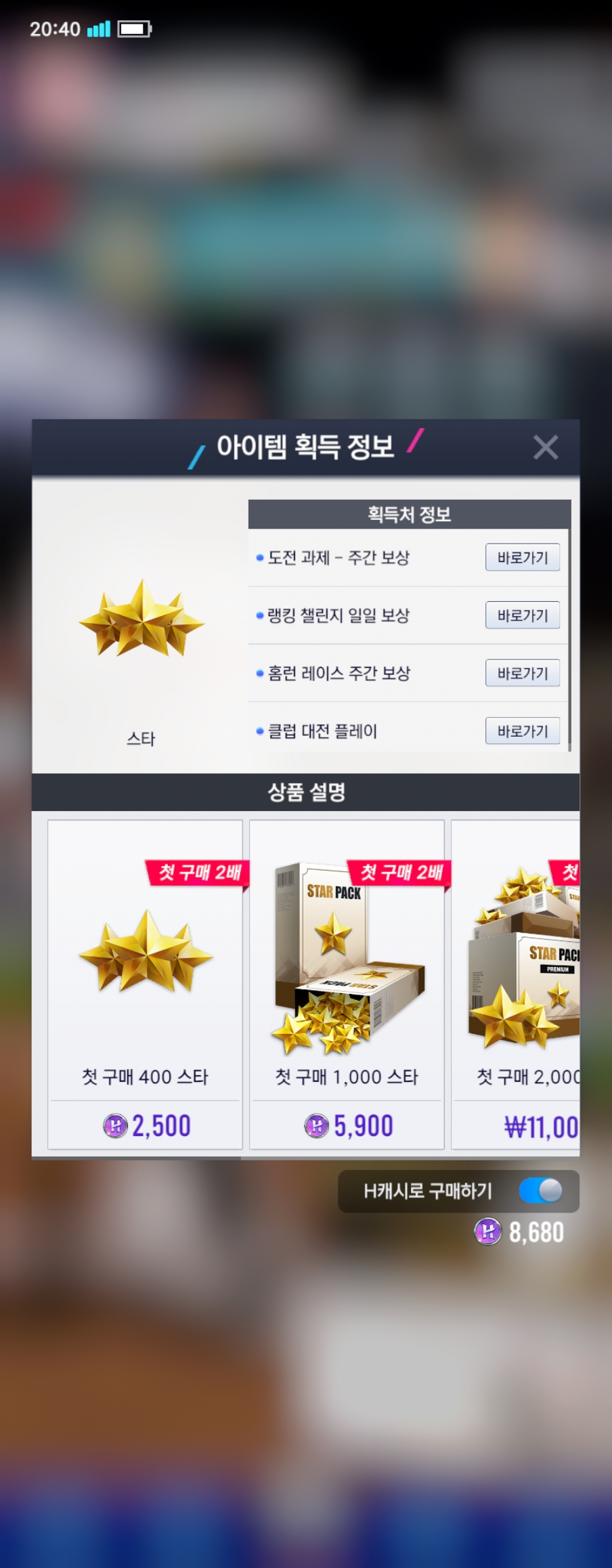Tap the signal strength icon

coord(99,29)
